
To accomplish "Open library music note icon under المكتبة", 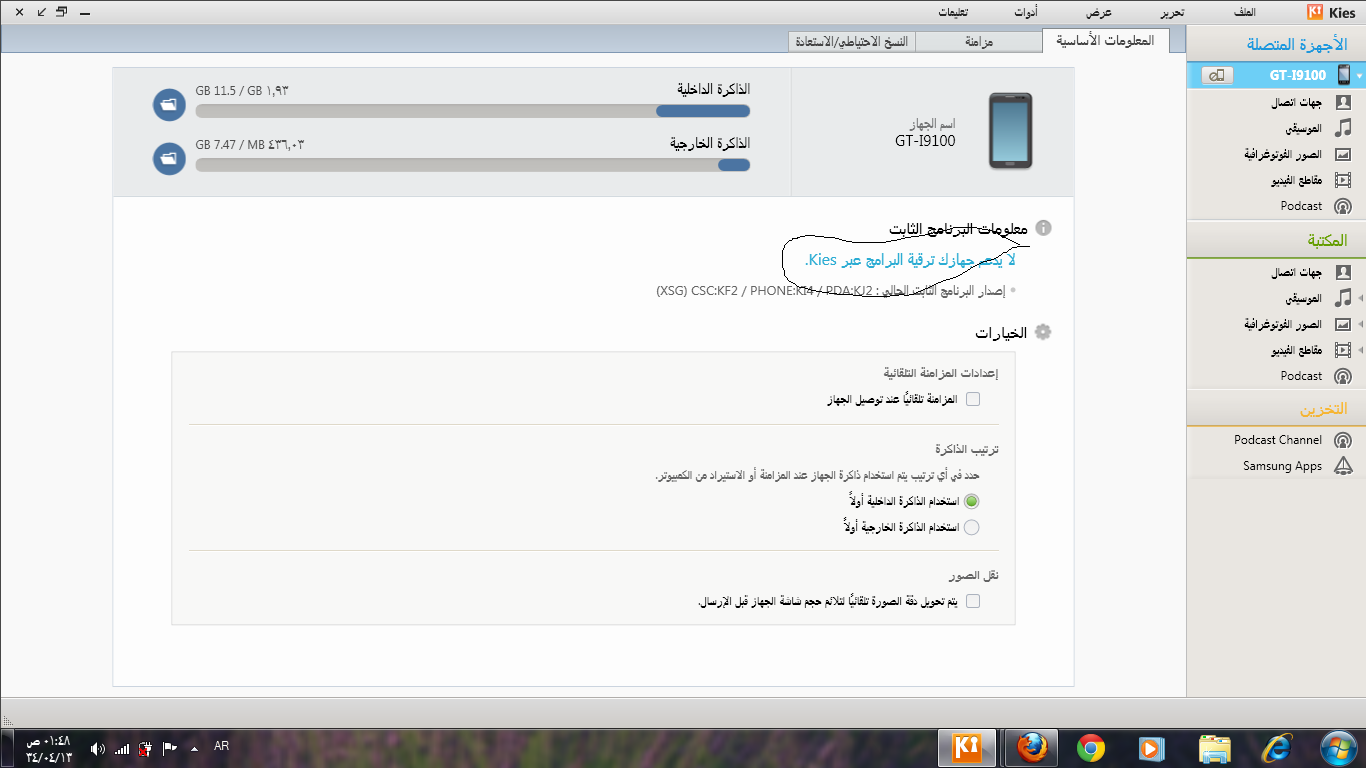I will (x=1343, y=298).
